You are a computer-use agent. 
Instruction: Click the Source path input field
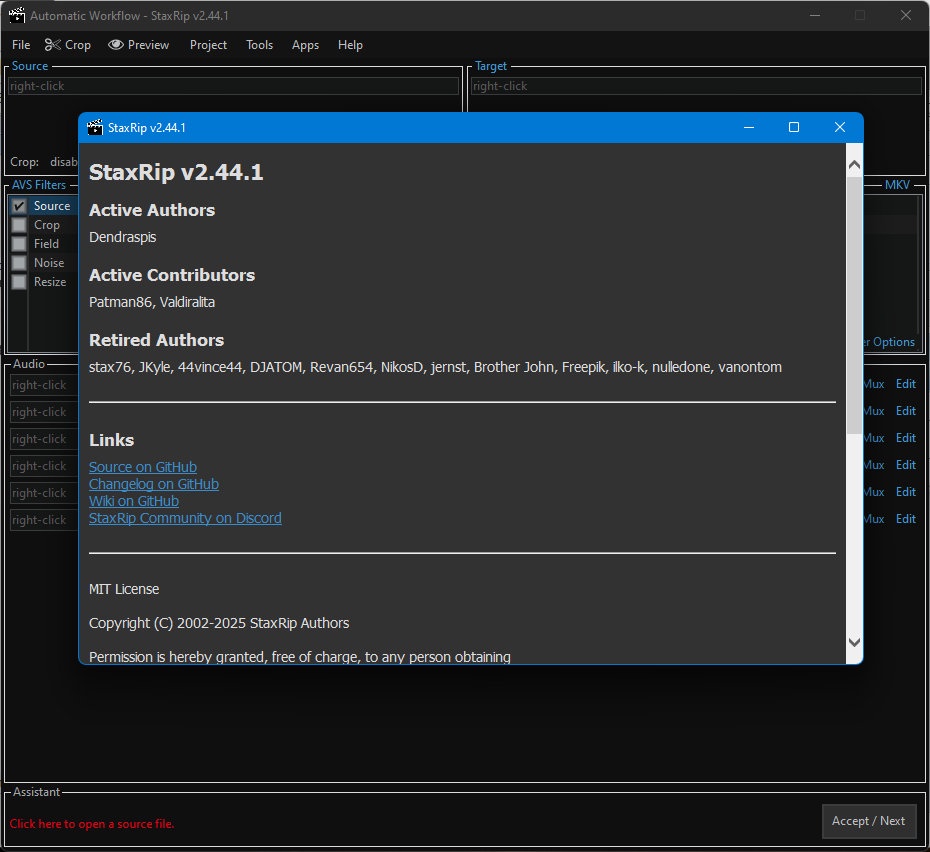coord(233,86)
